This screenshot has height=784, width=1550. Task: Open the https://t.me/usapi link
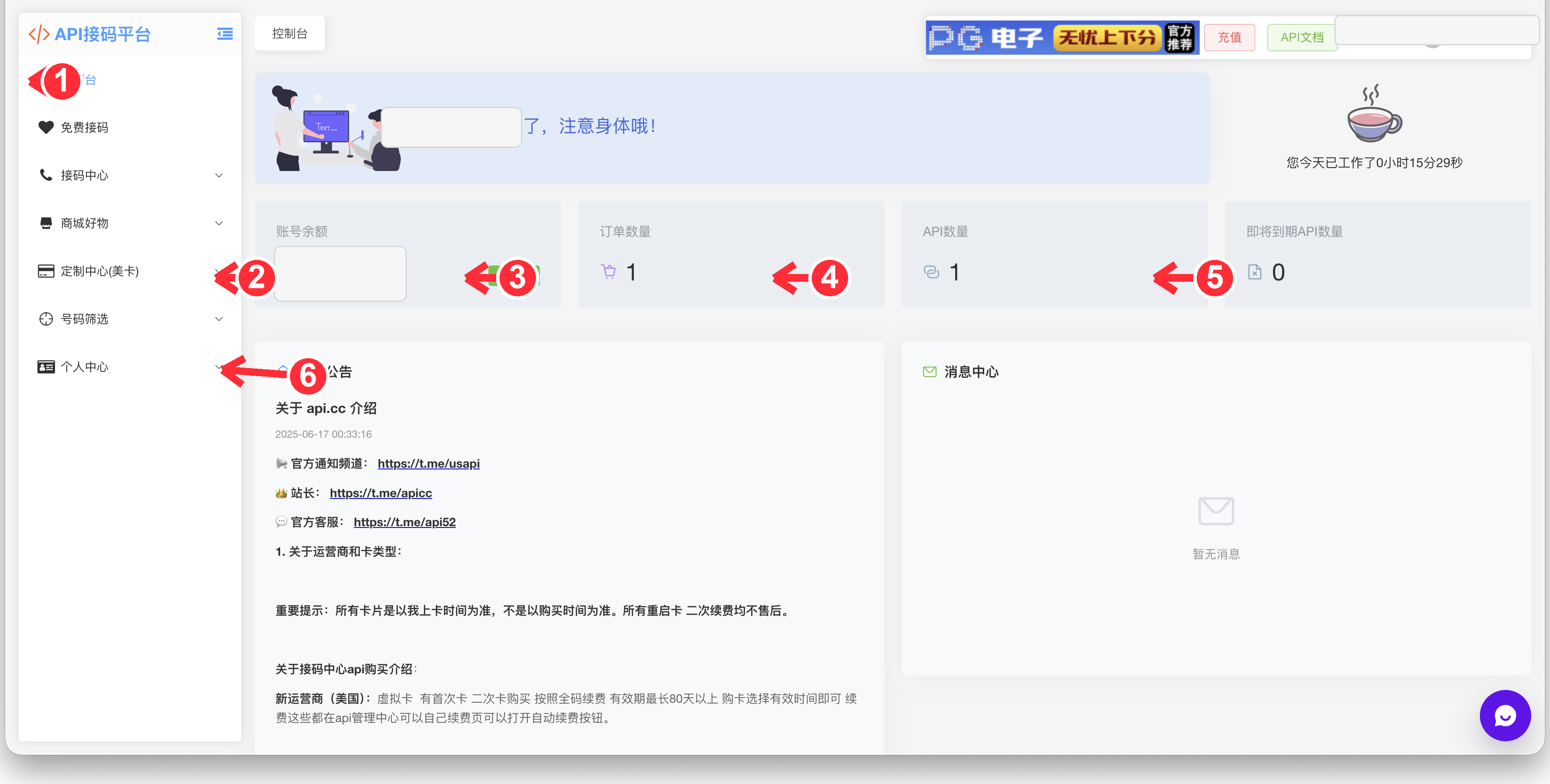[x=429, y=463]
